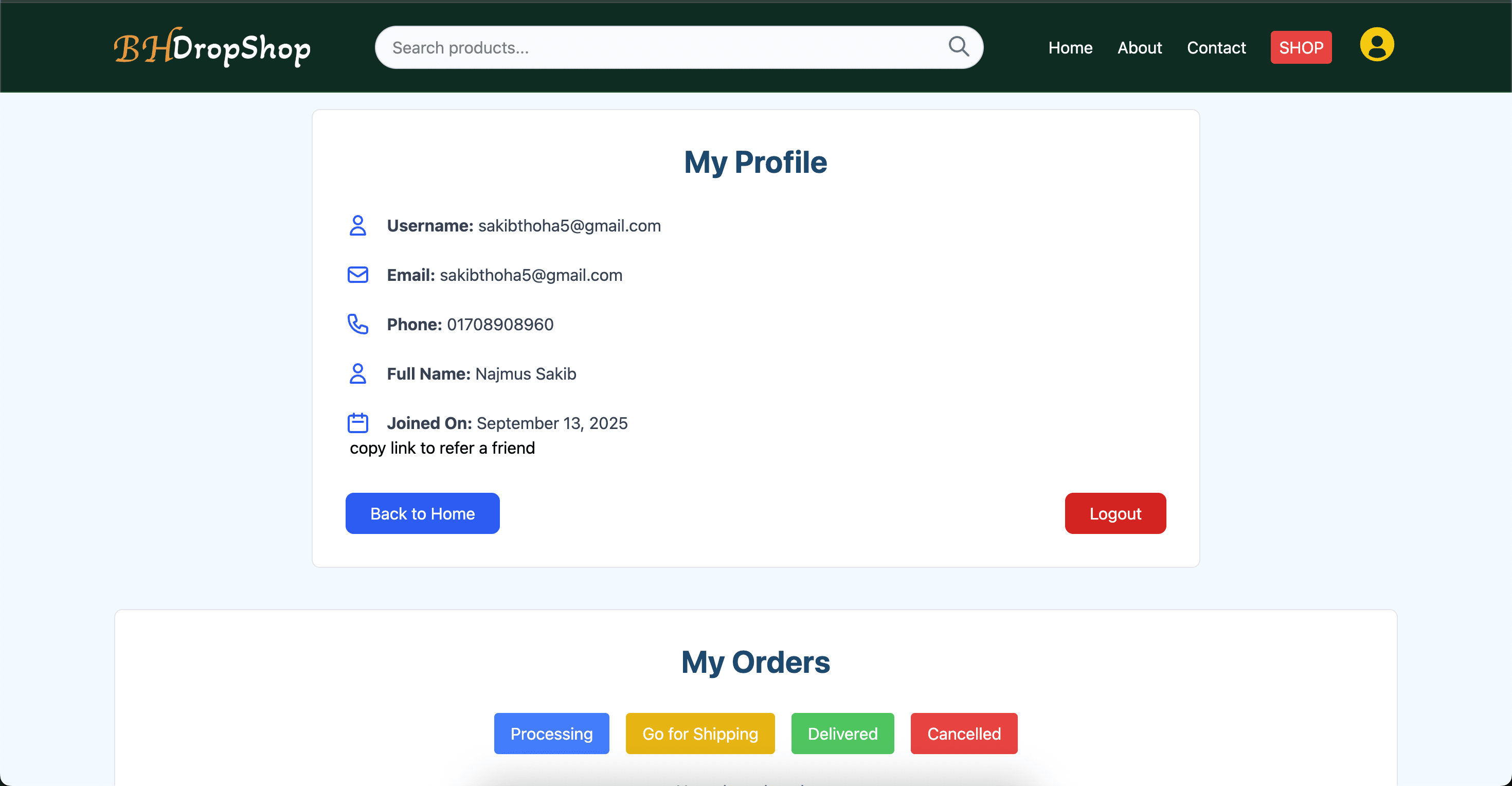View the Cancelled orders tab
The image size is (1512, 786).
pyautogui.click(x=964, y=733)
